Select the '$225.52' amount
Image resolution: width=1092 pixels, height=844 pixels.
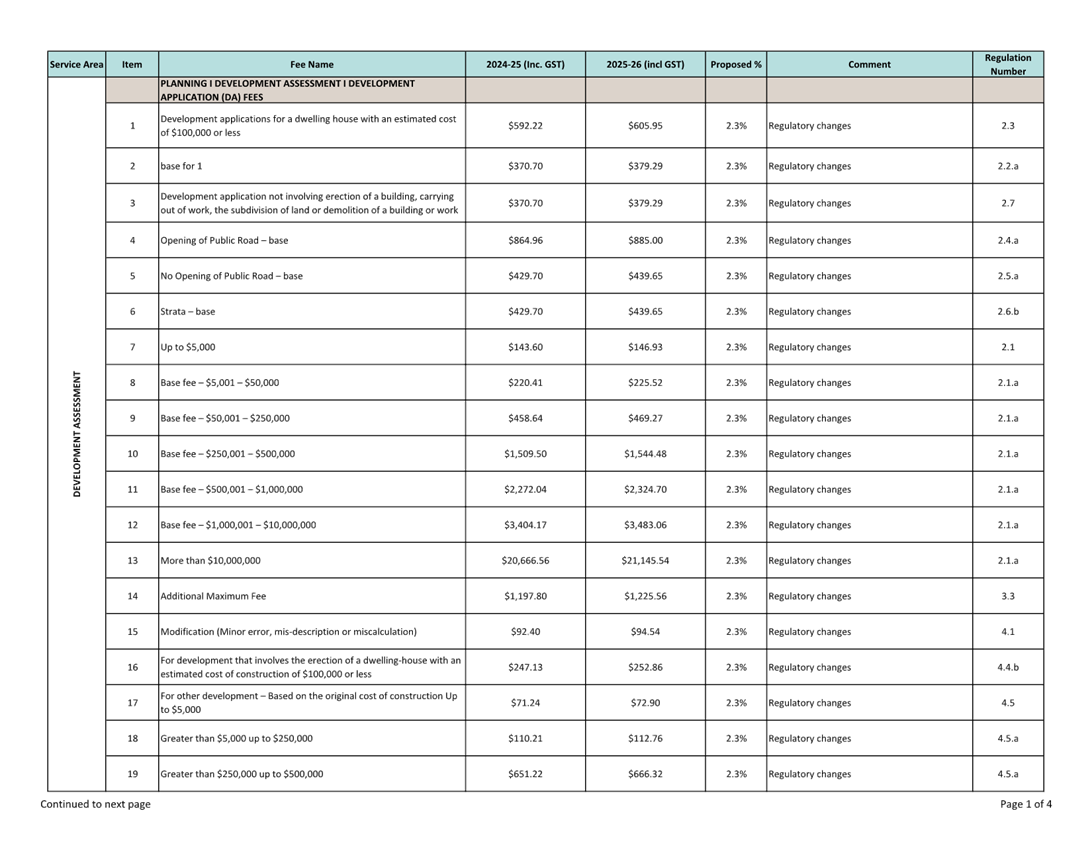(x=645, y=382)
